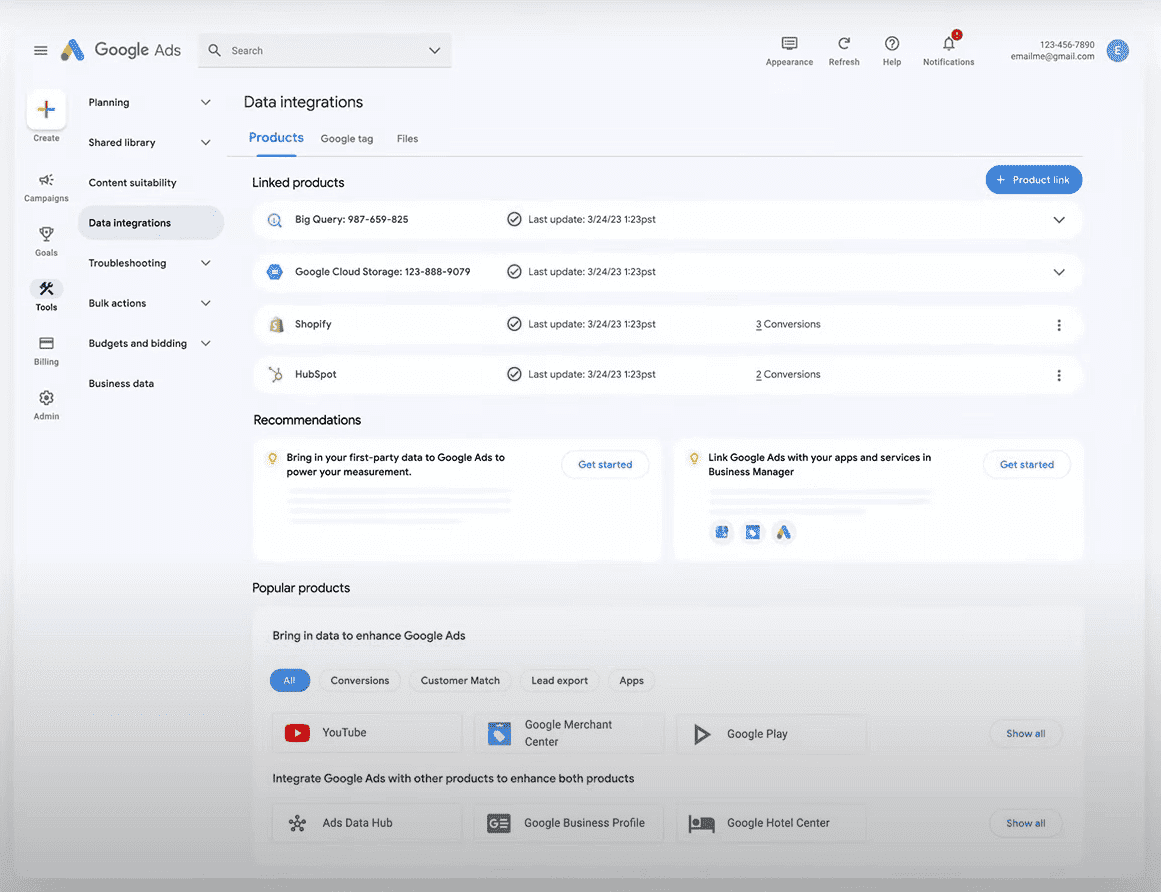
Task: Click the Shopify bag icon
Action: [276, 324]
